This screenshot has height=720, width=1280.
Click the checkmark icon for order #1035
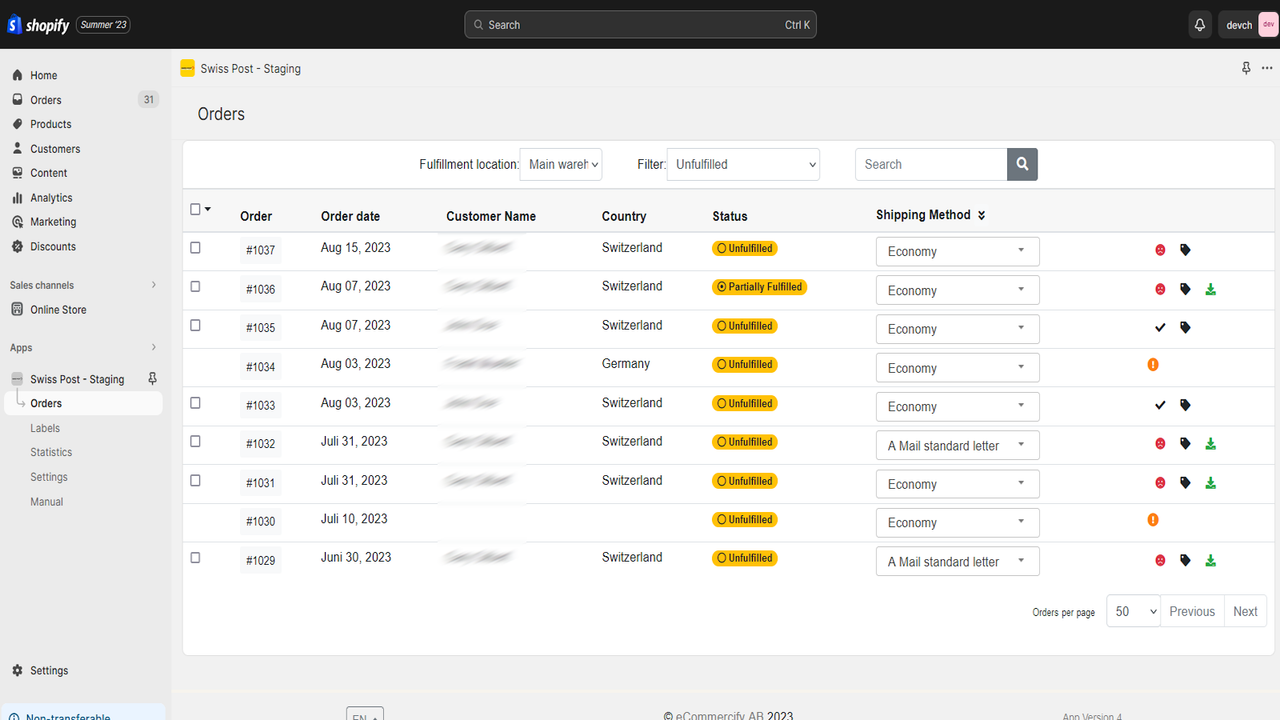tap(1160, 327)
